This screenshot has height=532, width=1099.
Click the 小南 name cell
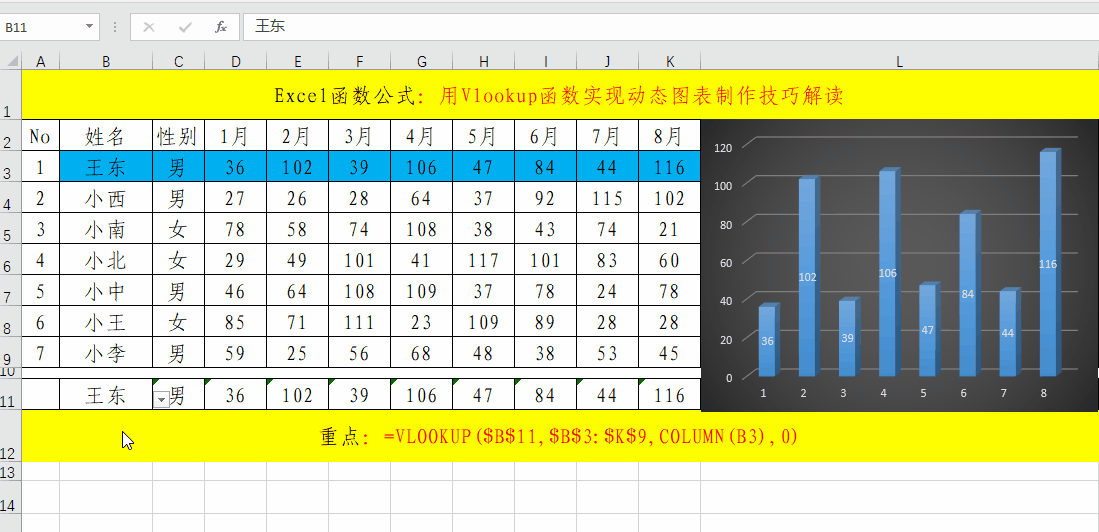(106, 229)
